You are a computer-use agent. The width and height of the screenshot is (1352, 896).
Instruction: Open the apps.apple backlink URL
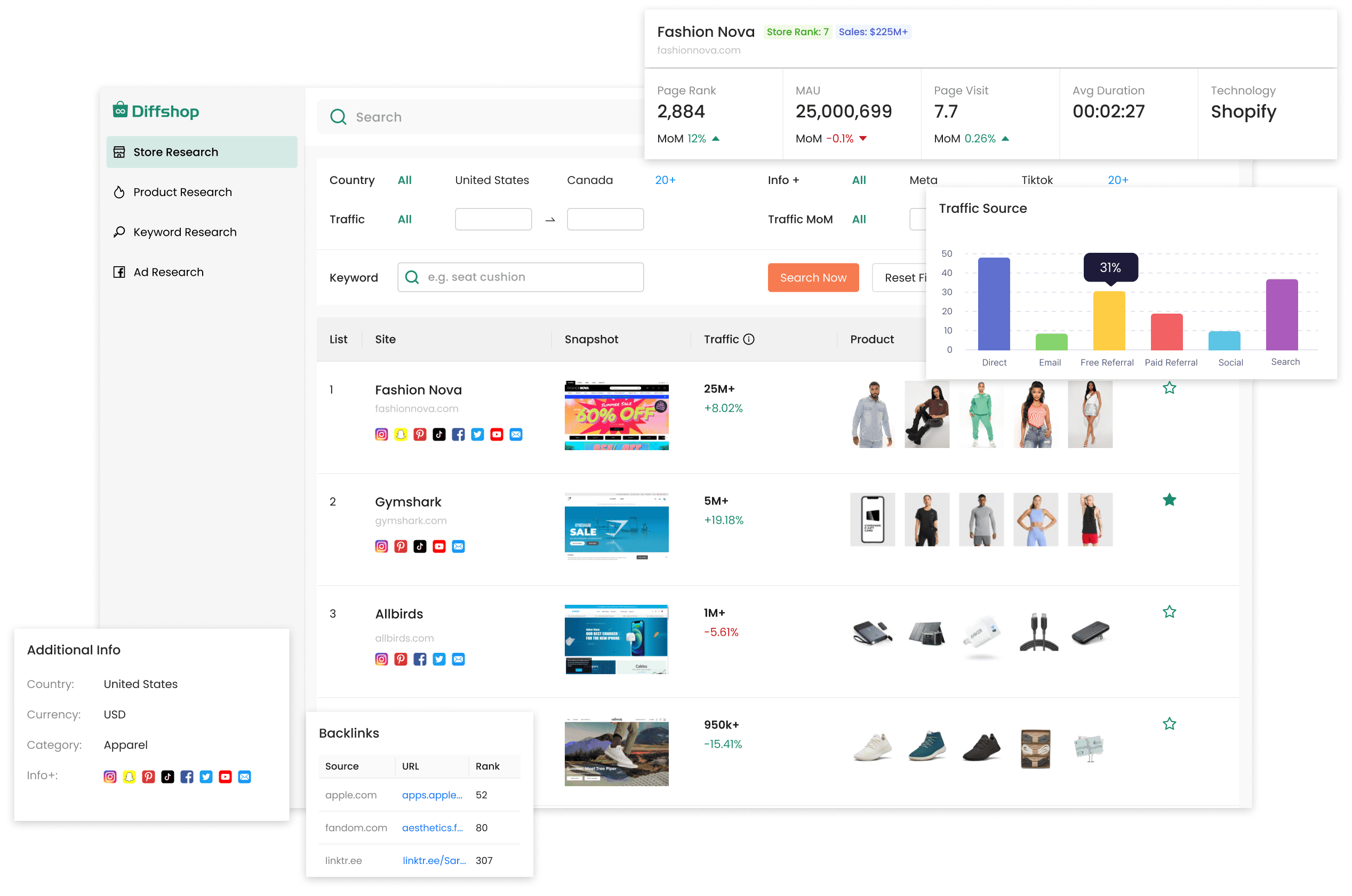[433, 795]
